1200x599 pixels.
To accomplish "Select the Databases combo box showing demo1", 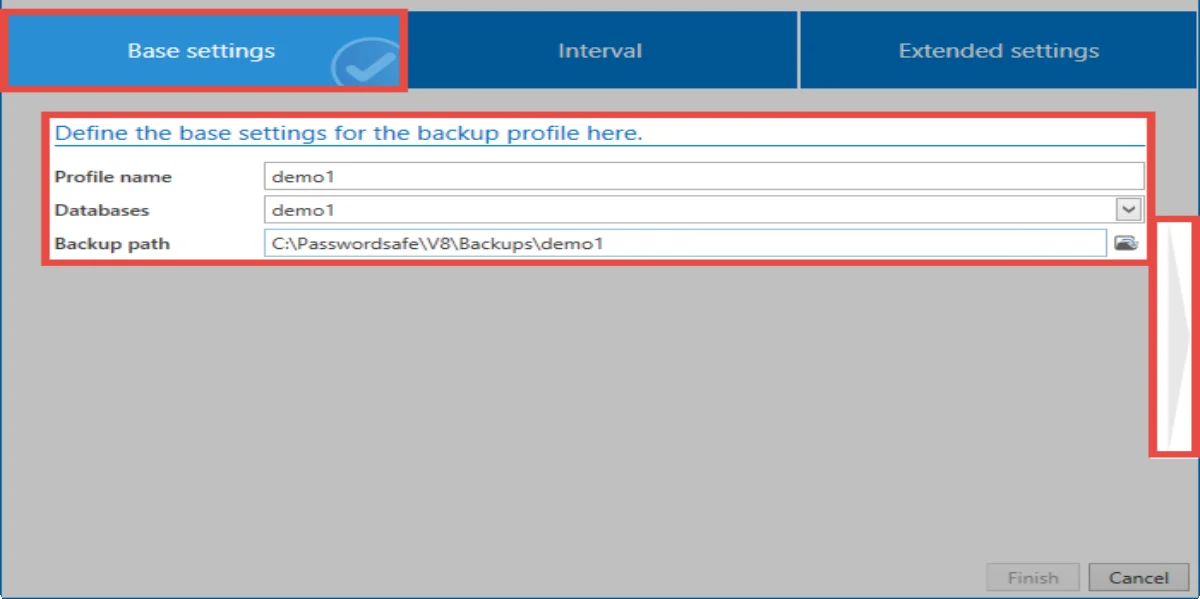I will [x=704, y=210].
